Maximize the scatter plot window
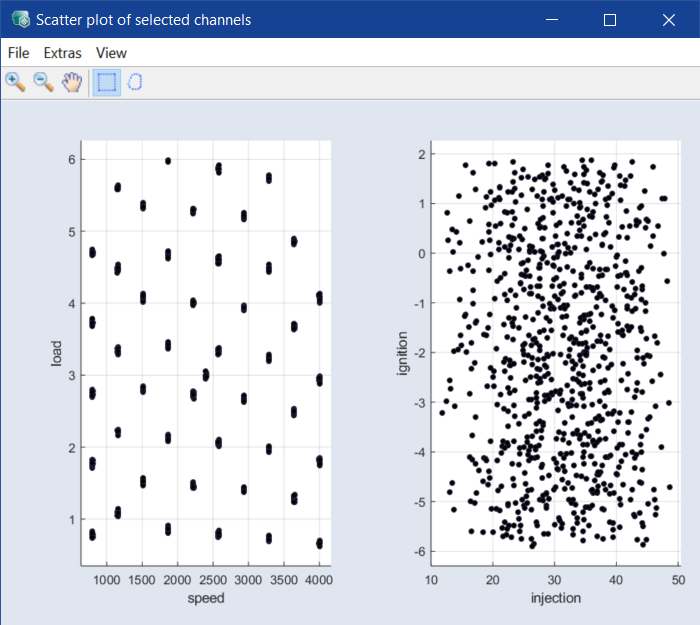 tap(610, 20)
